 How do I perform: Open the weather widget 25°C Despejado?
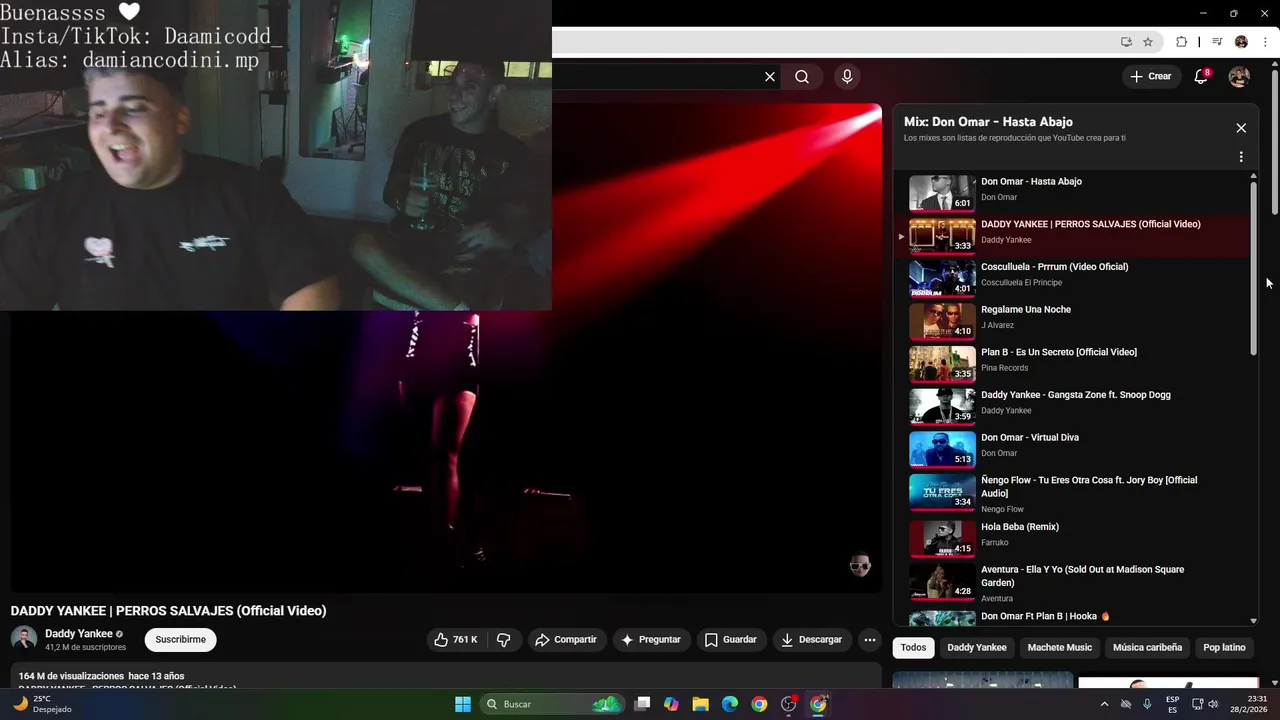pos(42,704)
